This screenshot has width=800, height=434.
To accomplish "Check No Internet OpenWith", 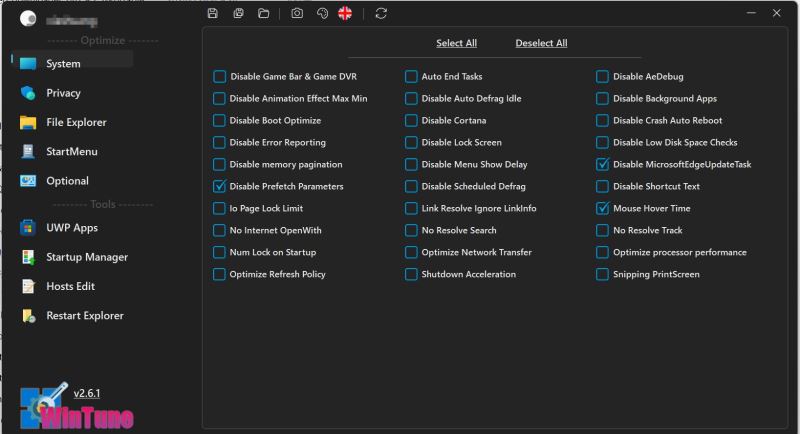I will [219, 230].
